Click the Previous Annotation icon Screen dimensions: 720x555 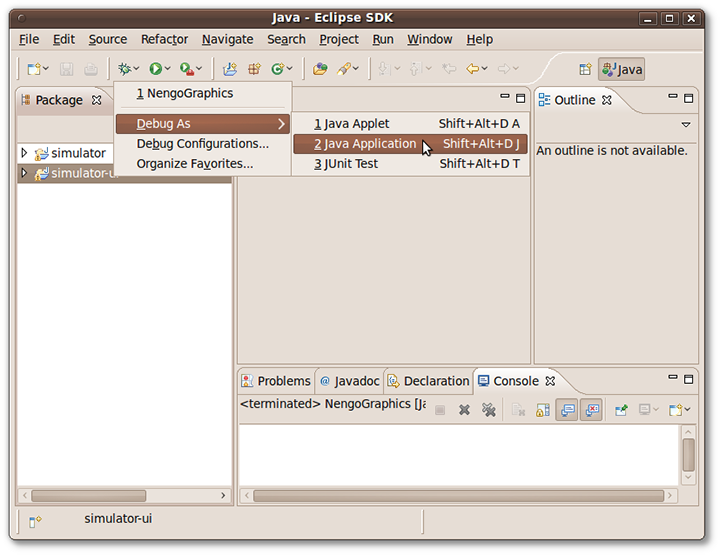click(415, 69)
